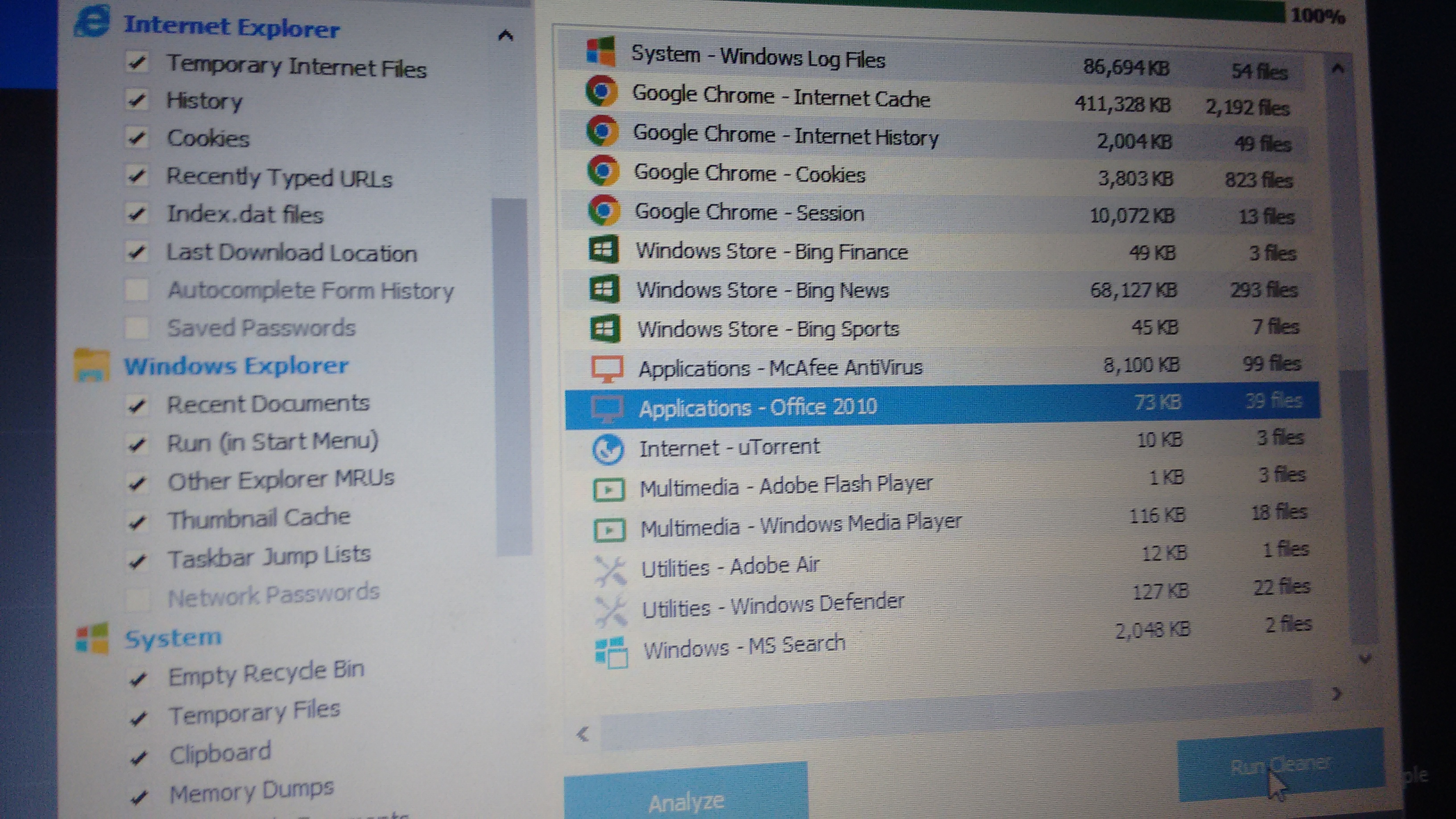Image resolution: width=1456 pixels, height=819 pixels.
Task: Toggle Empty Recycle Bin checkbox
Action: coord(138,678)
